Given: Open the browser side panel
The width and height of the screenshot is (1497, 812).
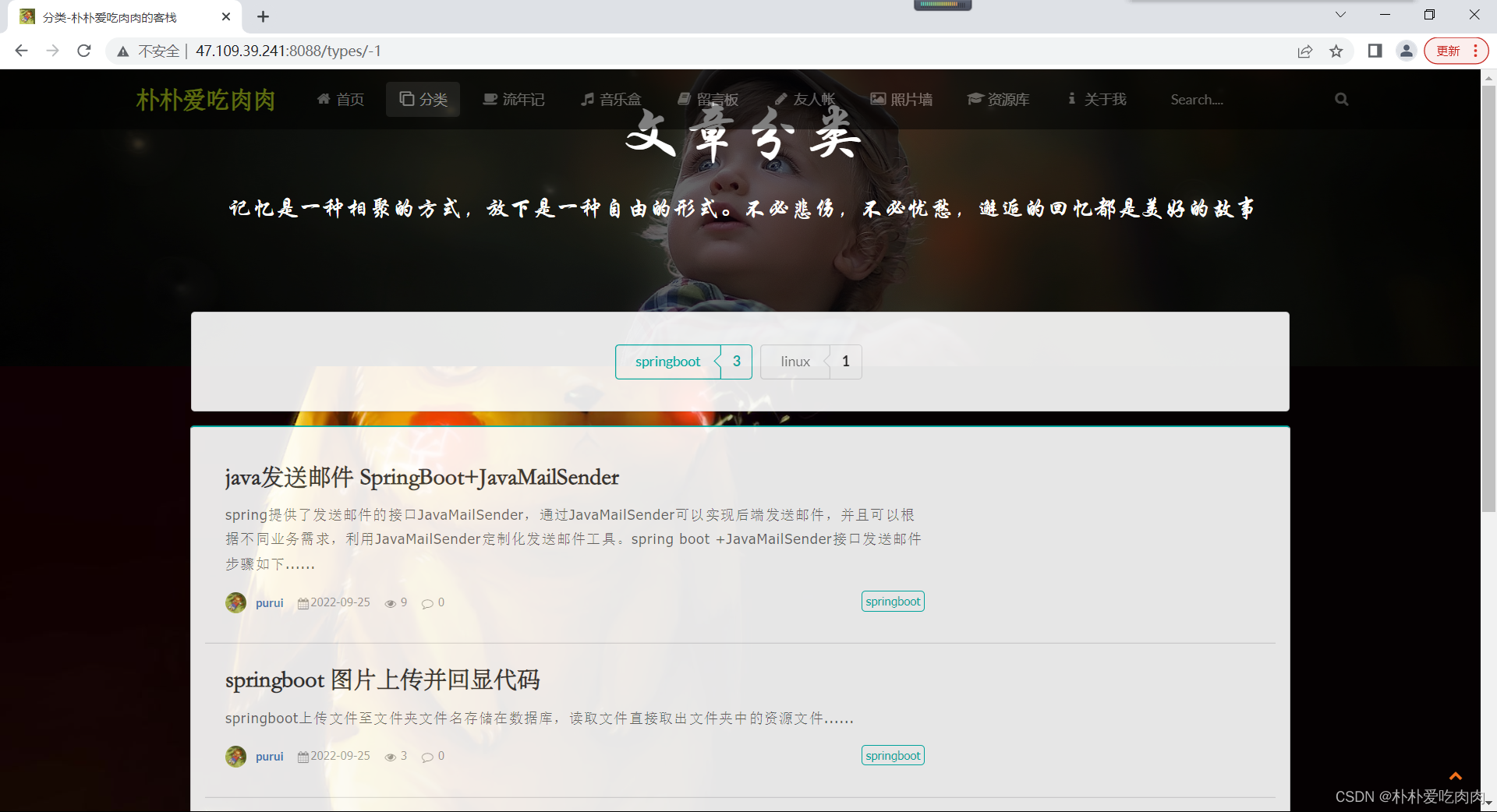Looking at the screenshot, I should point(1375,51).
